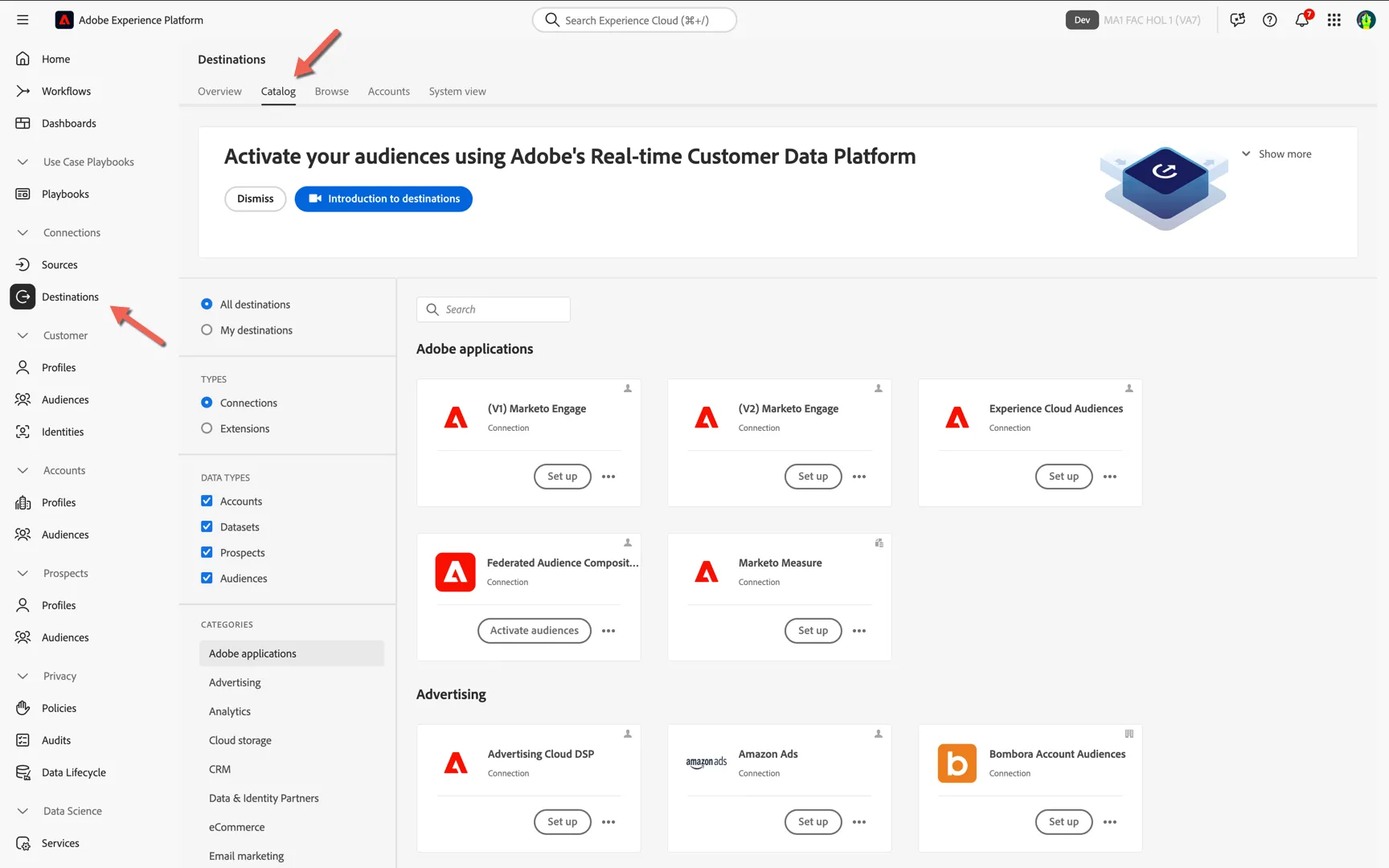The height and width of the screenshot is (868, 1389).
Task: Open the user profile avatar
Action: [1366, 20]
